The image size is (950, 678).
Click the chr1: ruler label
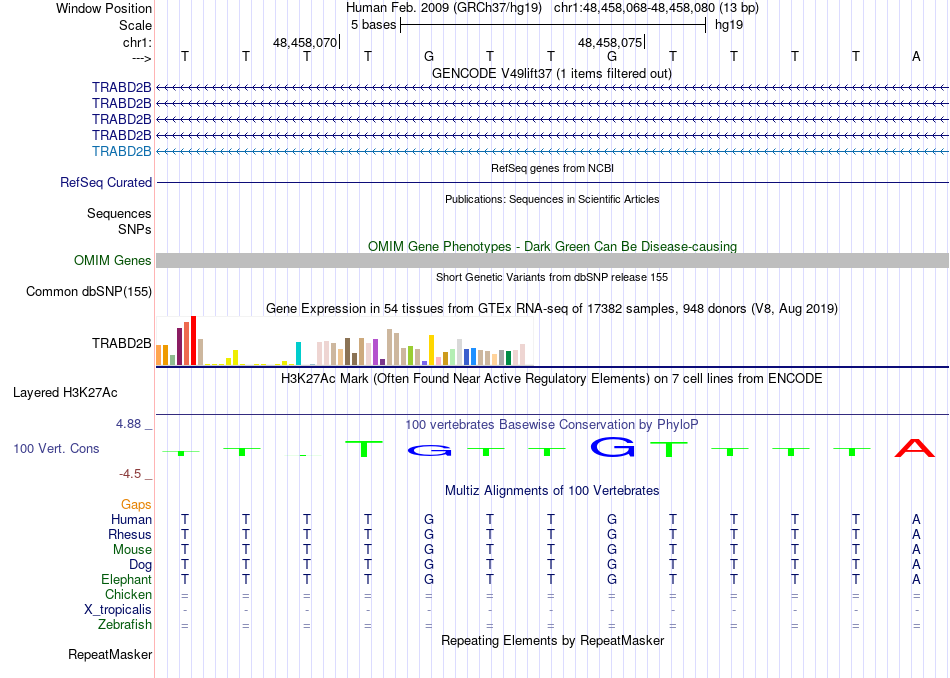tap(137, 42)
